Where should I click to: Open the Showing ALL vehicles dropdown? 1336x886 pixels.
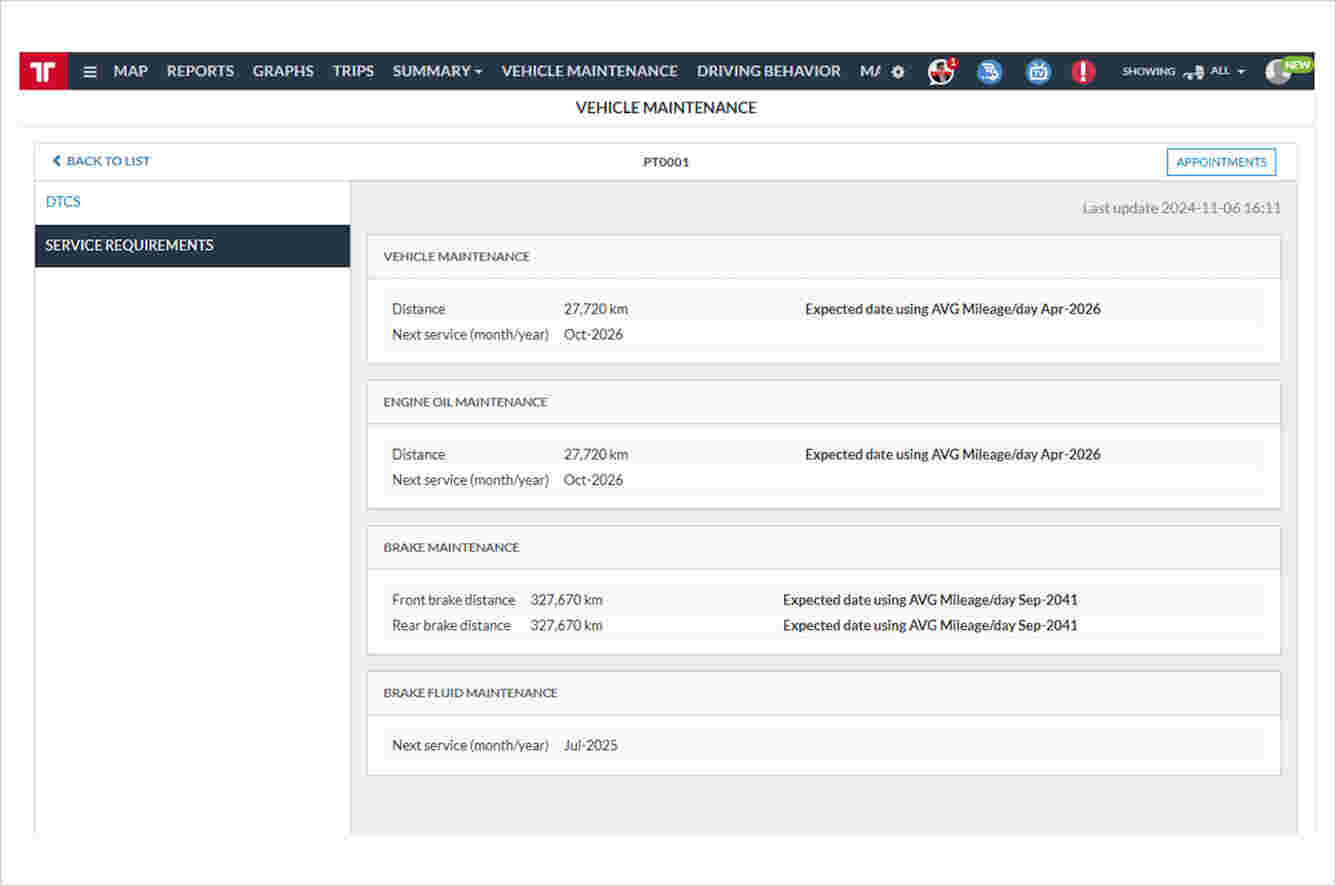pos(1184,72)
